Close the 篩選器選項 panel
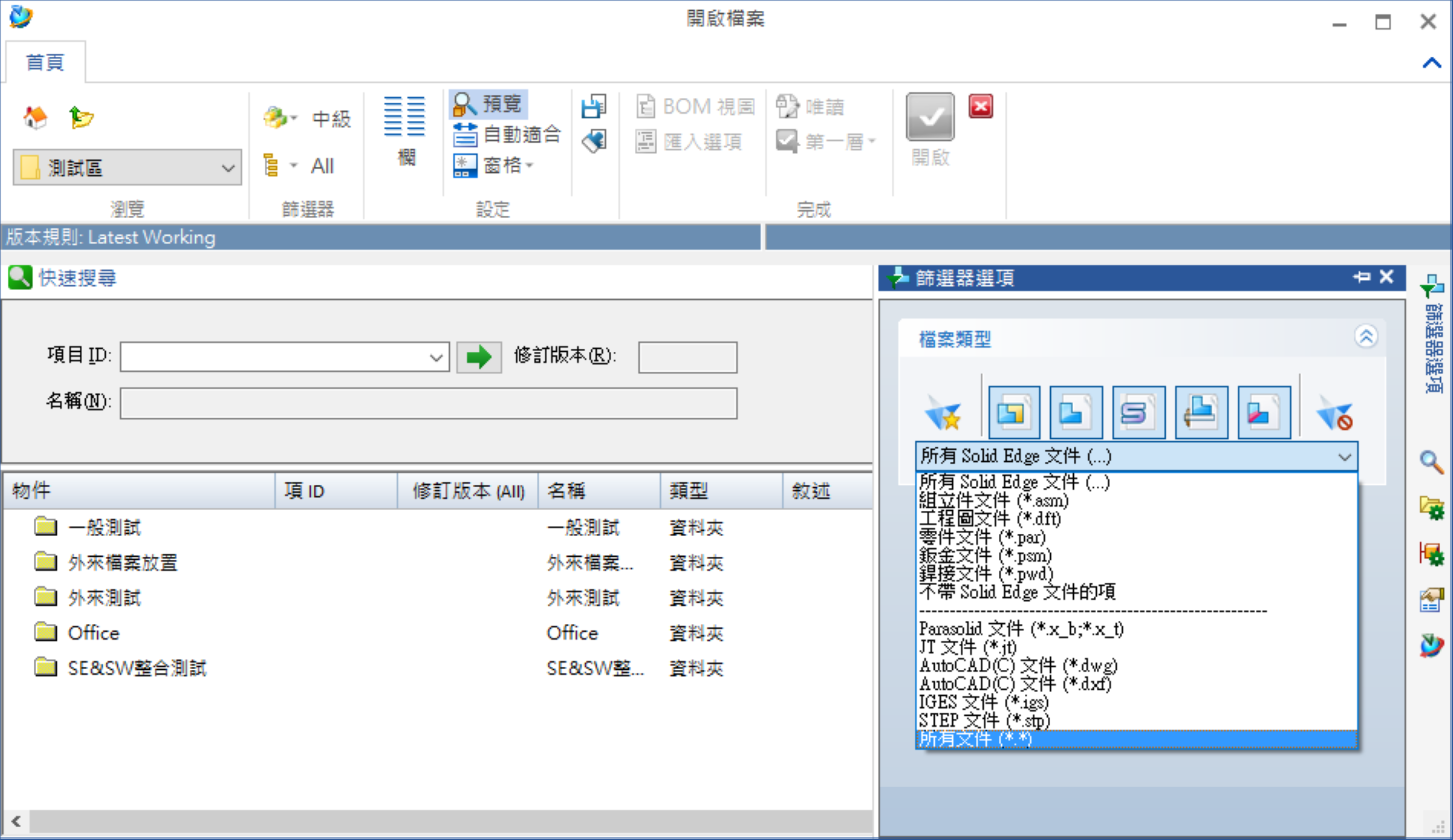Screen dimensions: 1453x840 [1387, 277]
